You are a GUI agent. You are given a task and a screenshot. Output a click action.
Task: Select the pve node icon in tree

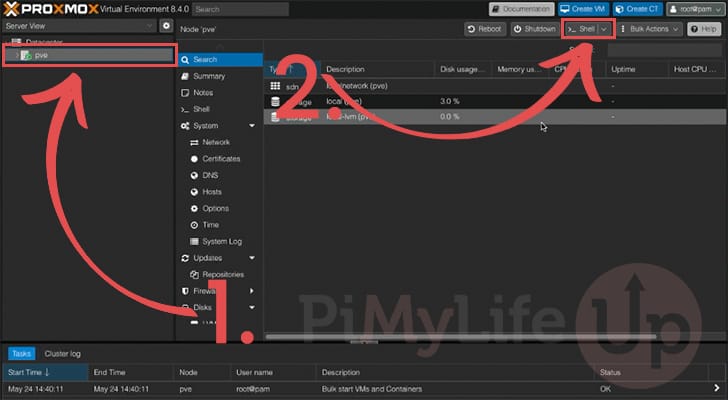click(26, 55)
